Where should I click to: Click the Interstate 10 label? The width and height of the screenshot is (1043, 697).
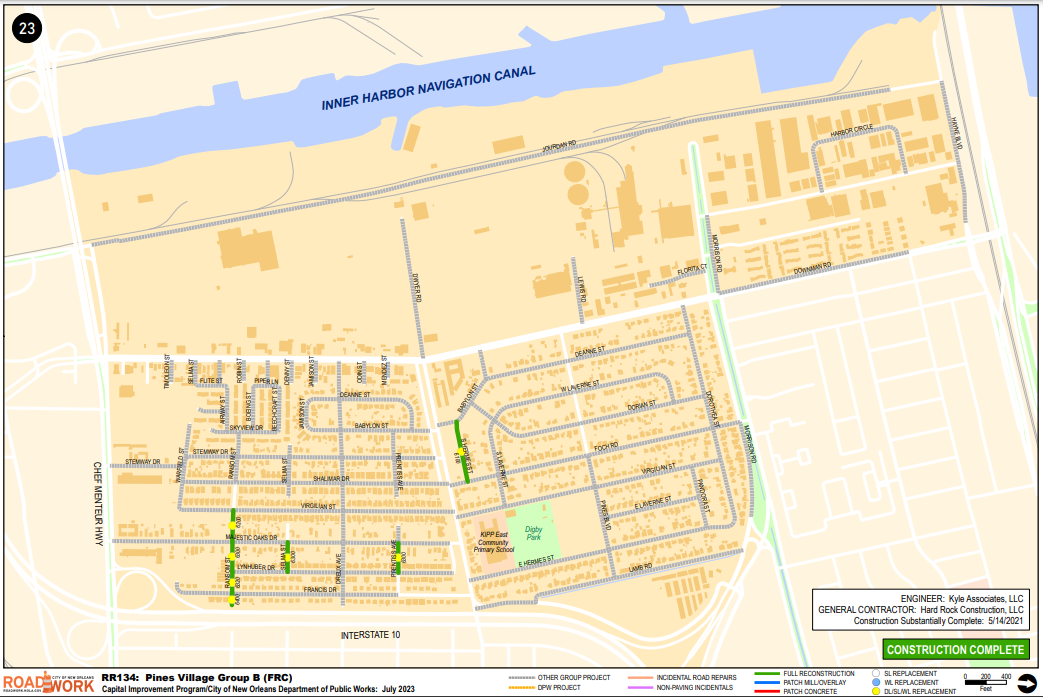pyautogui.click(x=371, y=635)
